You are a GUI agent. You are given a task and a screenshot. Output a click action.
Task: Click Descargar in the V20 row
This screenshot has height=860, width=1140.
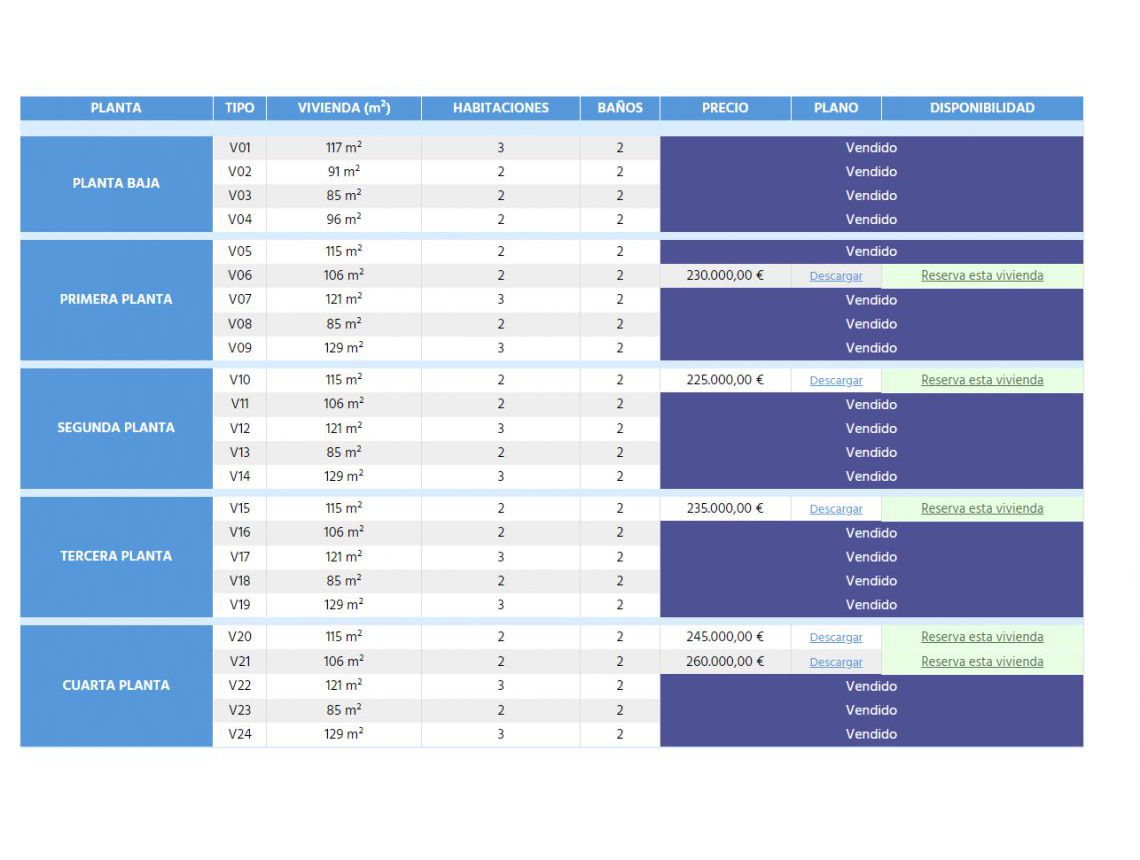pos(836,637)
